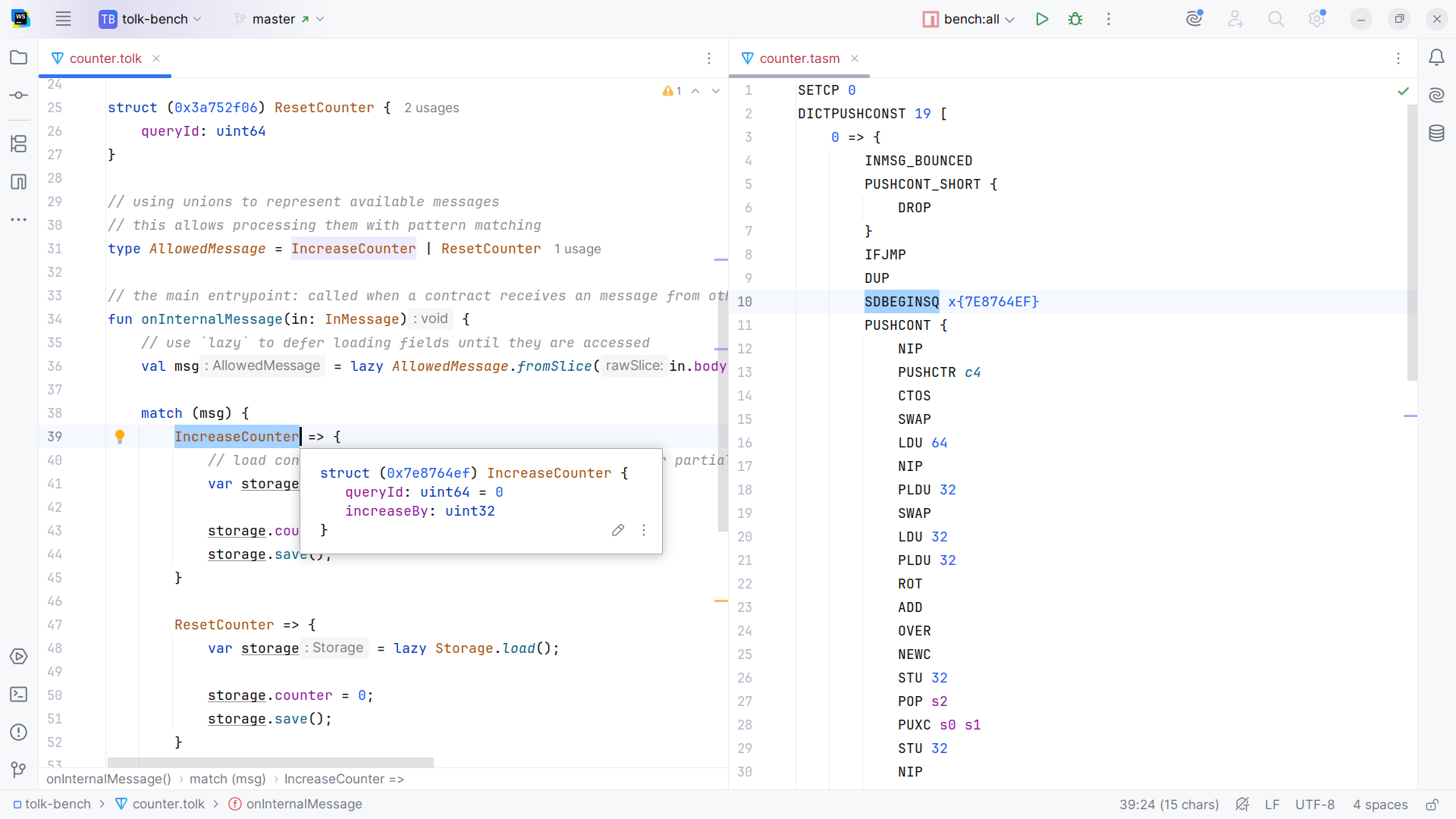Click the green check inspection status in counter.tasm
This screenshot has width=1456, height=819.
tap(1404, 91)
